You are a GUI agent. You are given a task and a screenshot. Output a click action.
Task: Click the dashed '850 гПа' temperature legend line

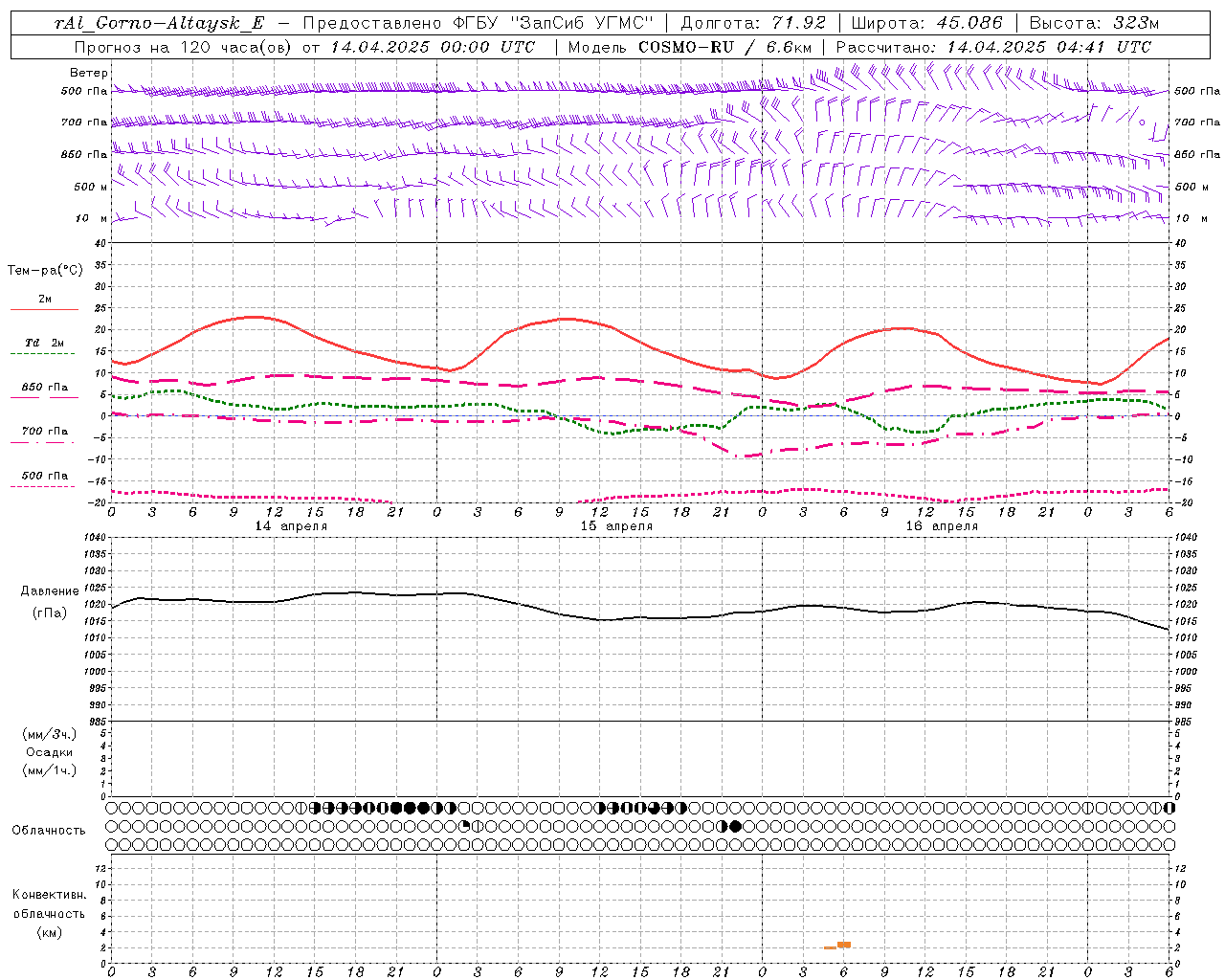point(42,397)
